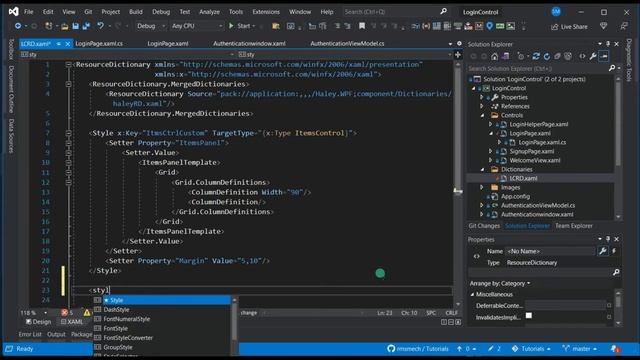This screenshot has height=360, width=640.
Task: Click the Open File folder icon
Action: [x=64, y=26]
